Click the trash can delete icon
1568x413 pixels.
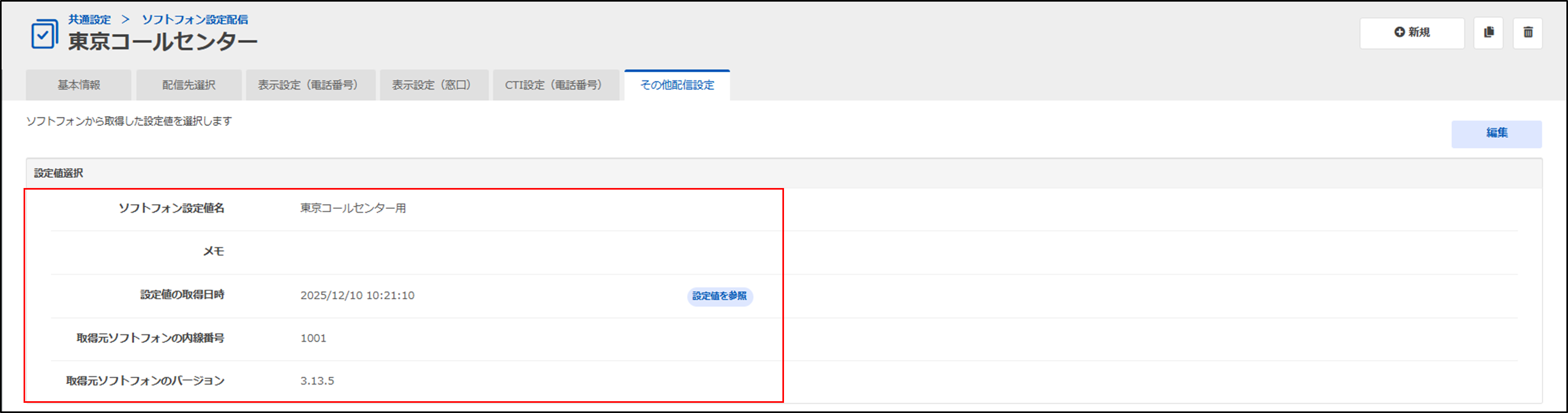point(1527,32)
